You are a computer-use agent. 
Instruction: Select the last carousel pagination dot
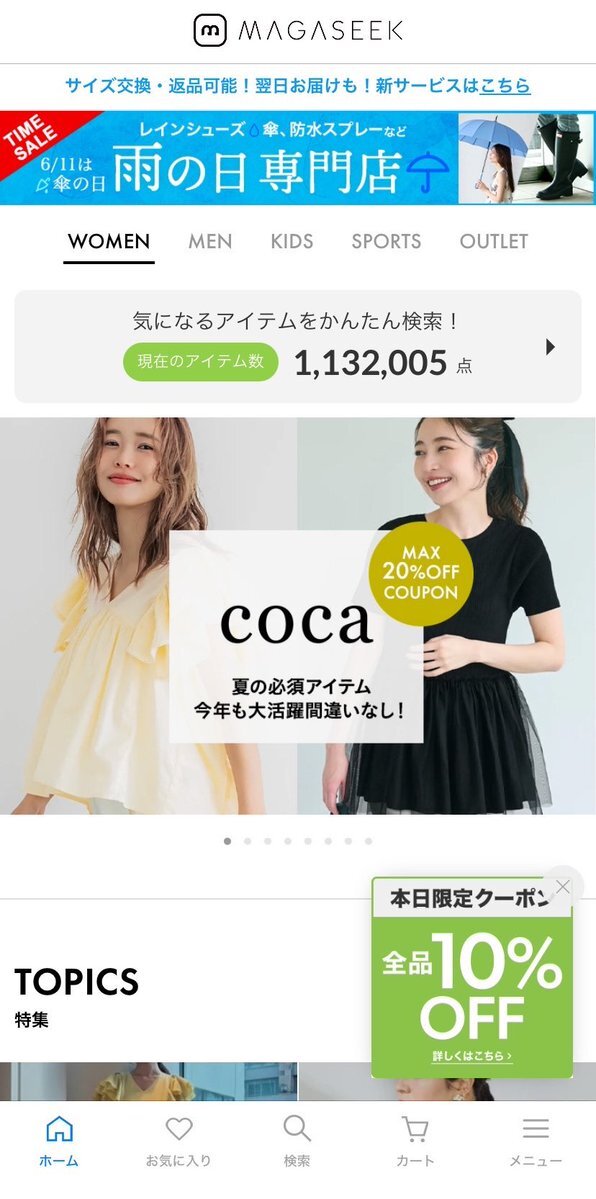click(368, 841)
